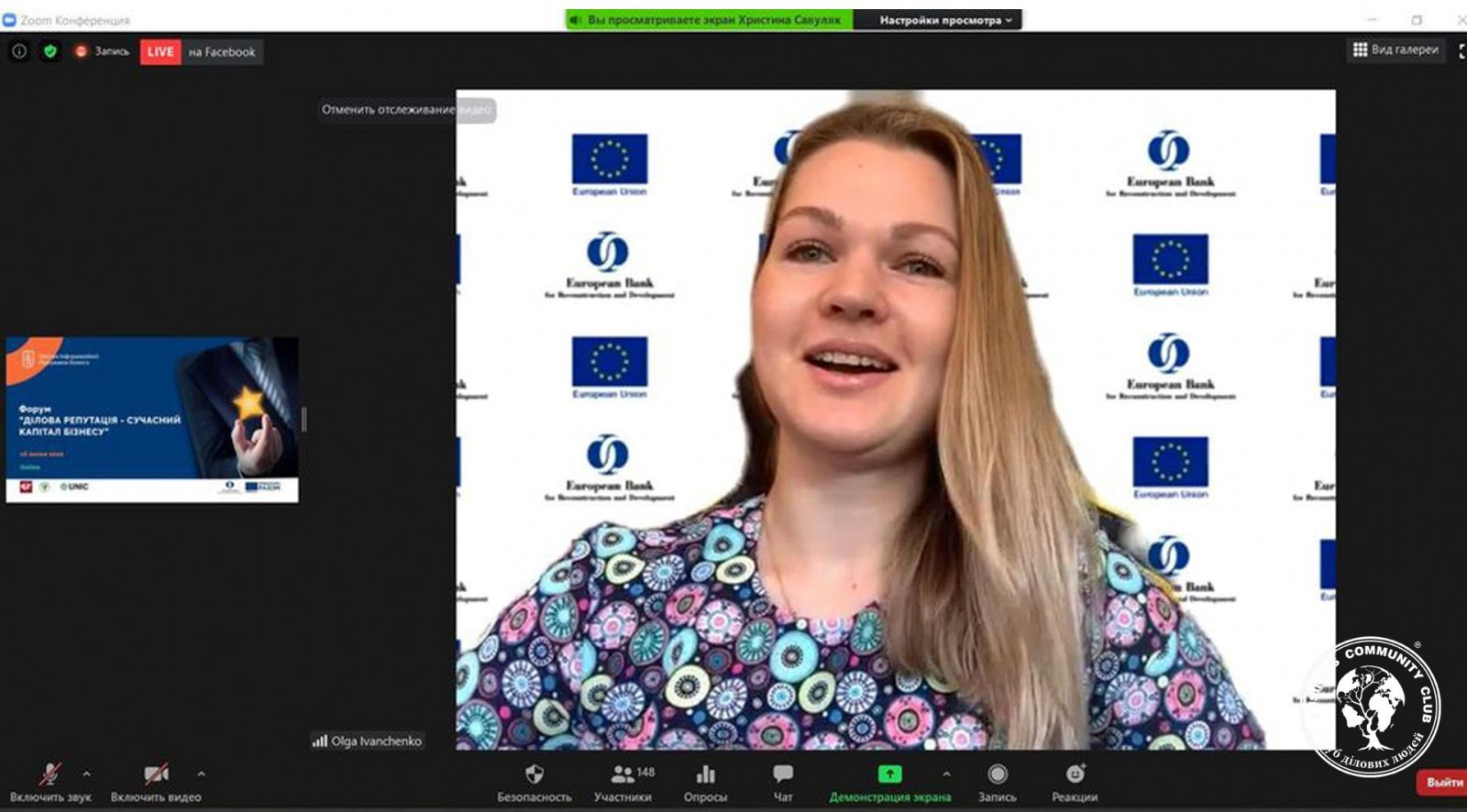The width and height of the screenshot is (1467, 812).
Task: Click Отменить отслеживание видео button
Action: [x=406, y=110]
